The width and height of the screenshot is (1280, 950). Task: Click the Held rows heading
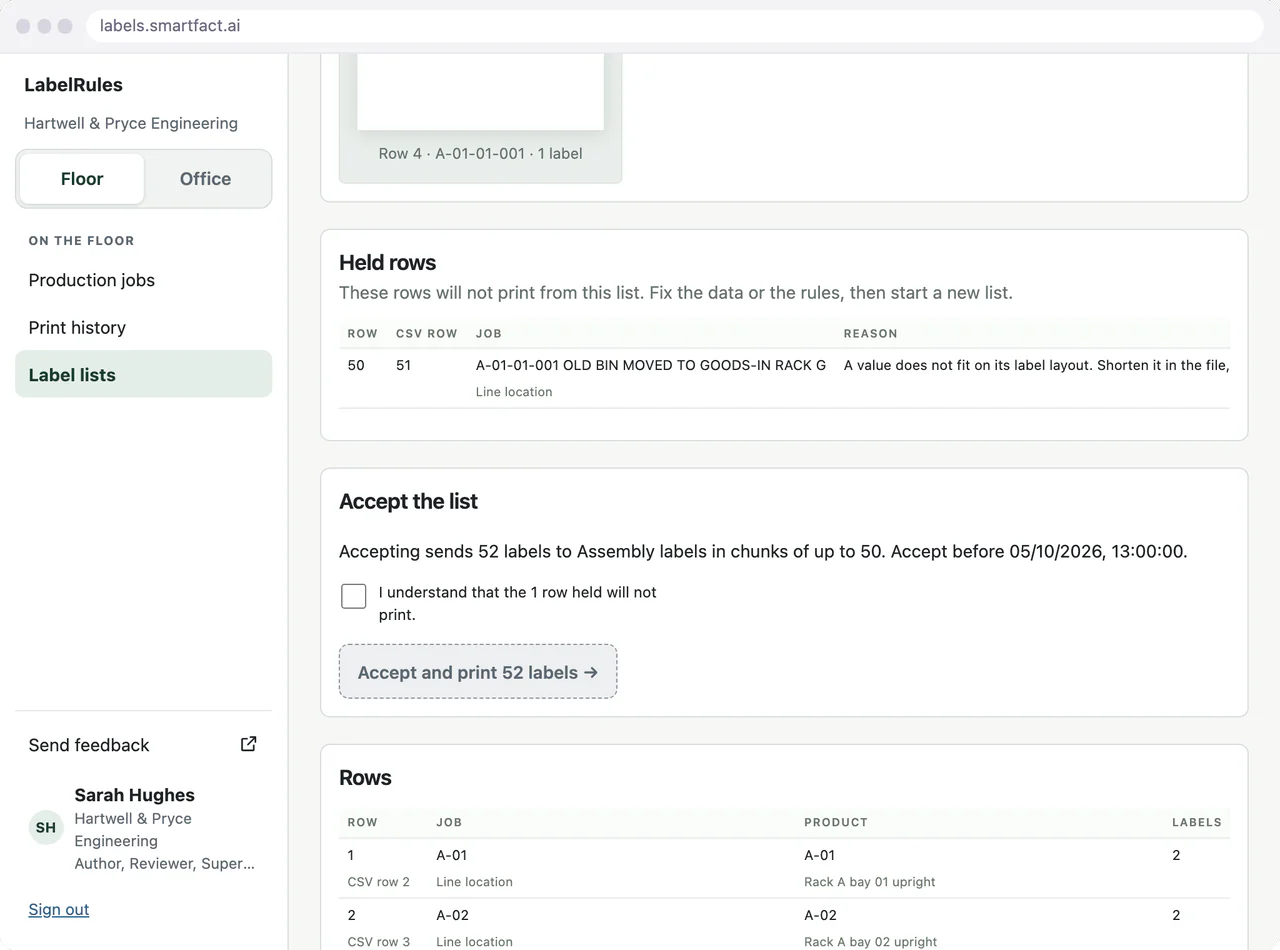(x=388, y=263)
